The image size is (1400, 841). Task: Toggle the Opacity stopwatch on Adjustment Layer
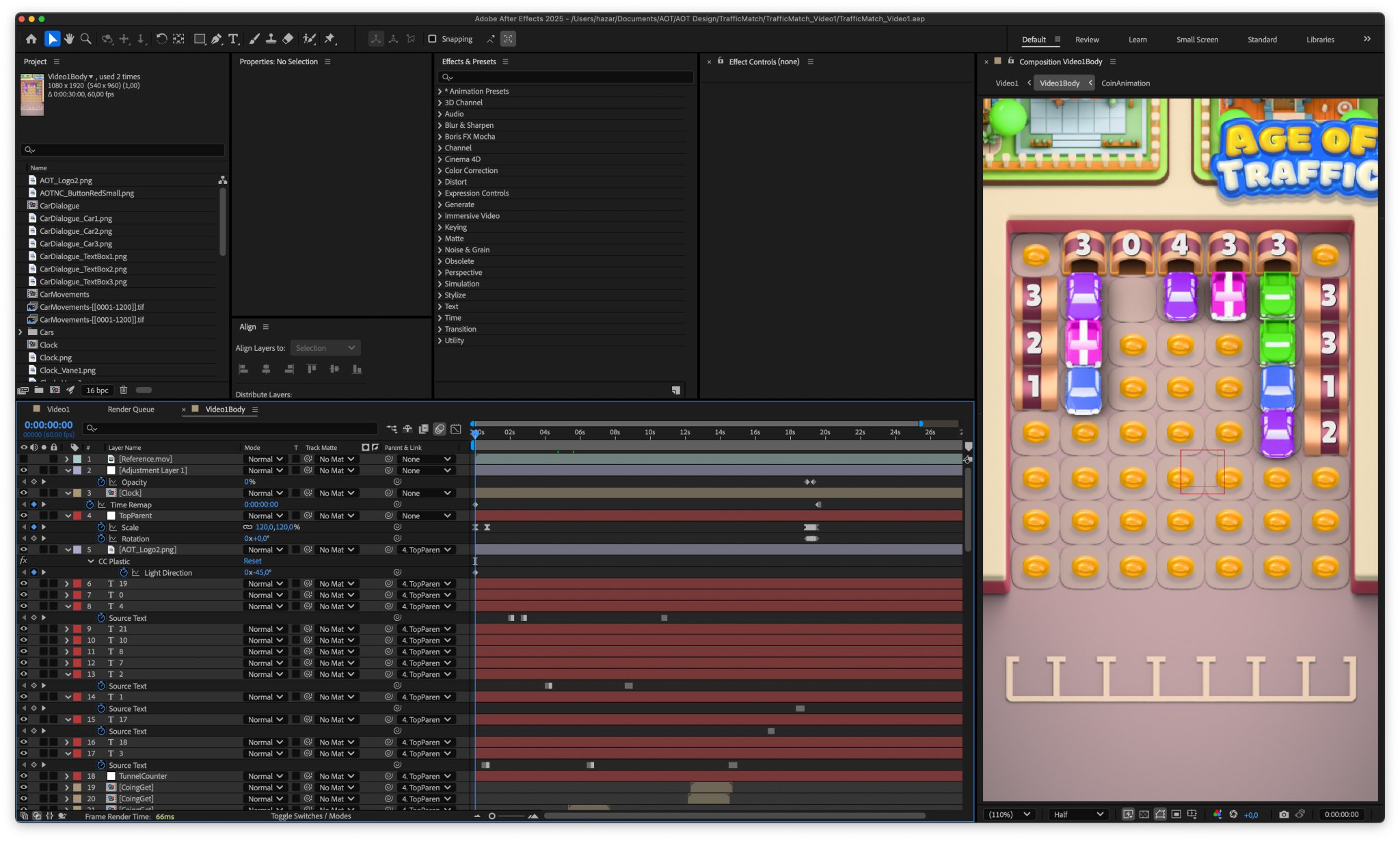click(x=101, y=482)
